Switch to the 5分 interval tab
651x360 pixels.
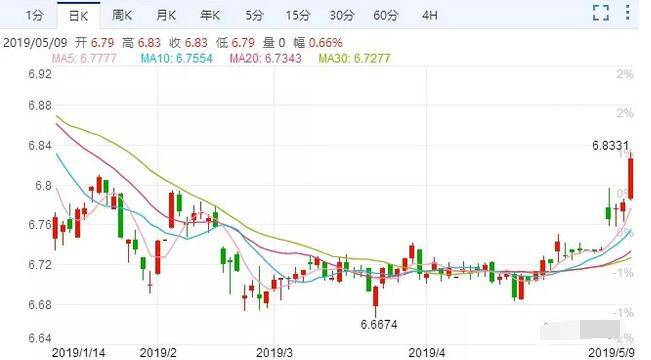pyautogui.click(x=254, y=15)
